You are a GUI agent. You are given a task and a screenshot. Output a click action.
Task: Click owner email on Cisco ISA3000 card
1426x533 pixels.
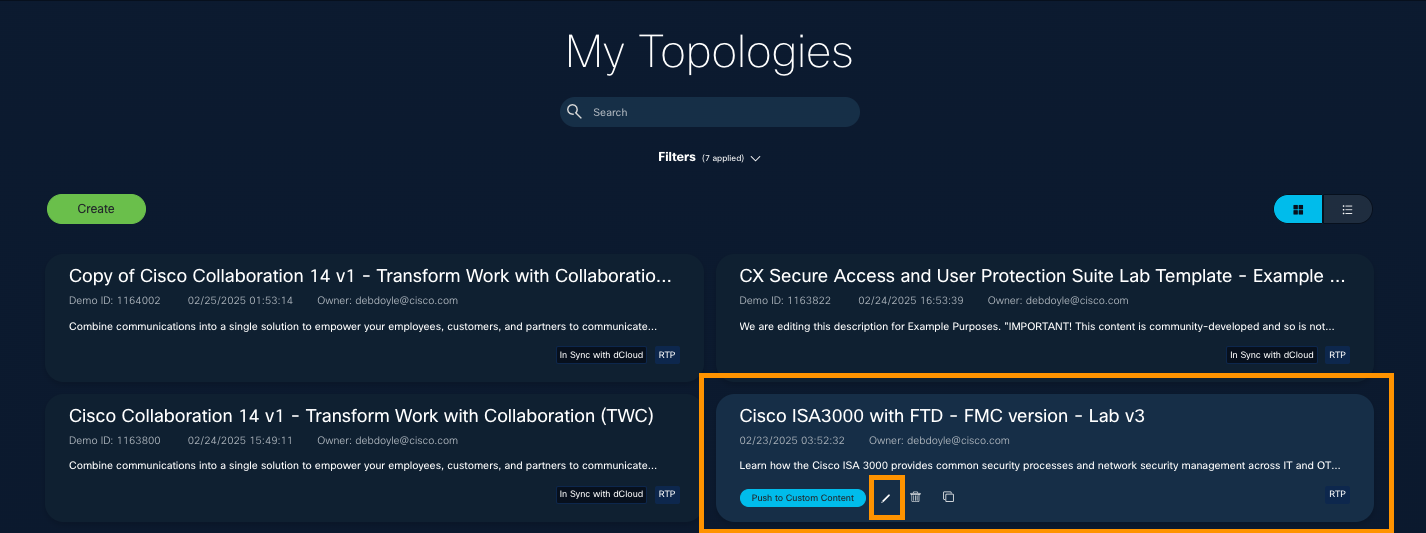[958, 440]
